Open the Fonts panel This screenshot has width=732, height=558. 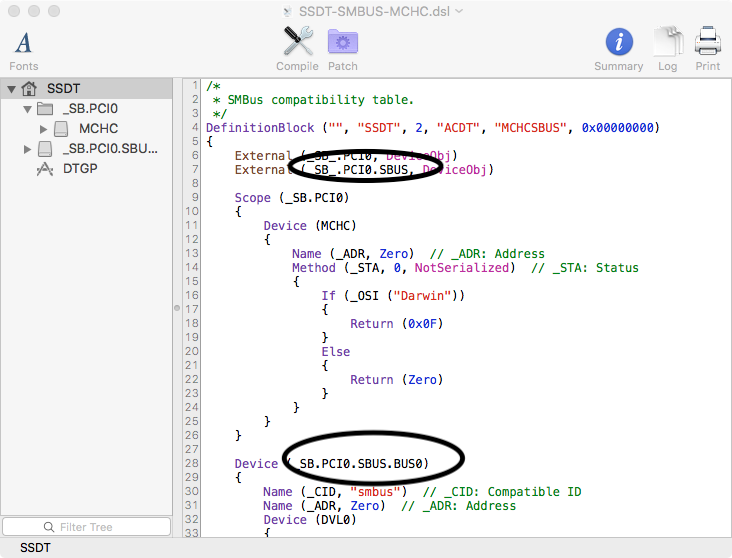24,42
